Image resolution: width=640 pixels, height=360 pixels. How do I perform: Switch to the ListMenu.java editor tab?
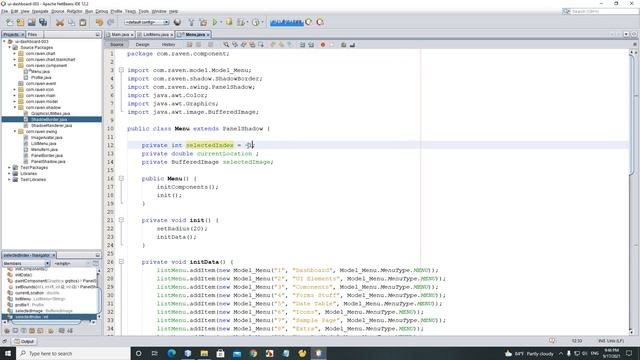155,35
